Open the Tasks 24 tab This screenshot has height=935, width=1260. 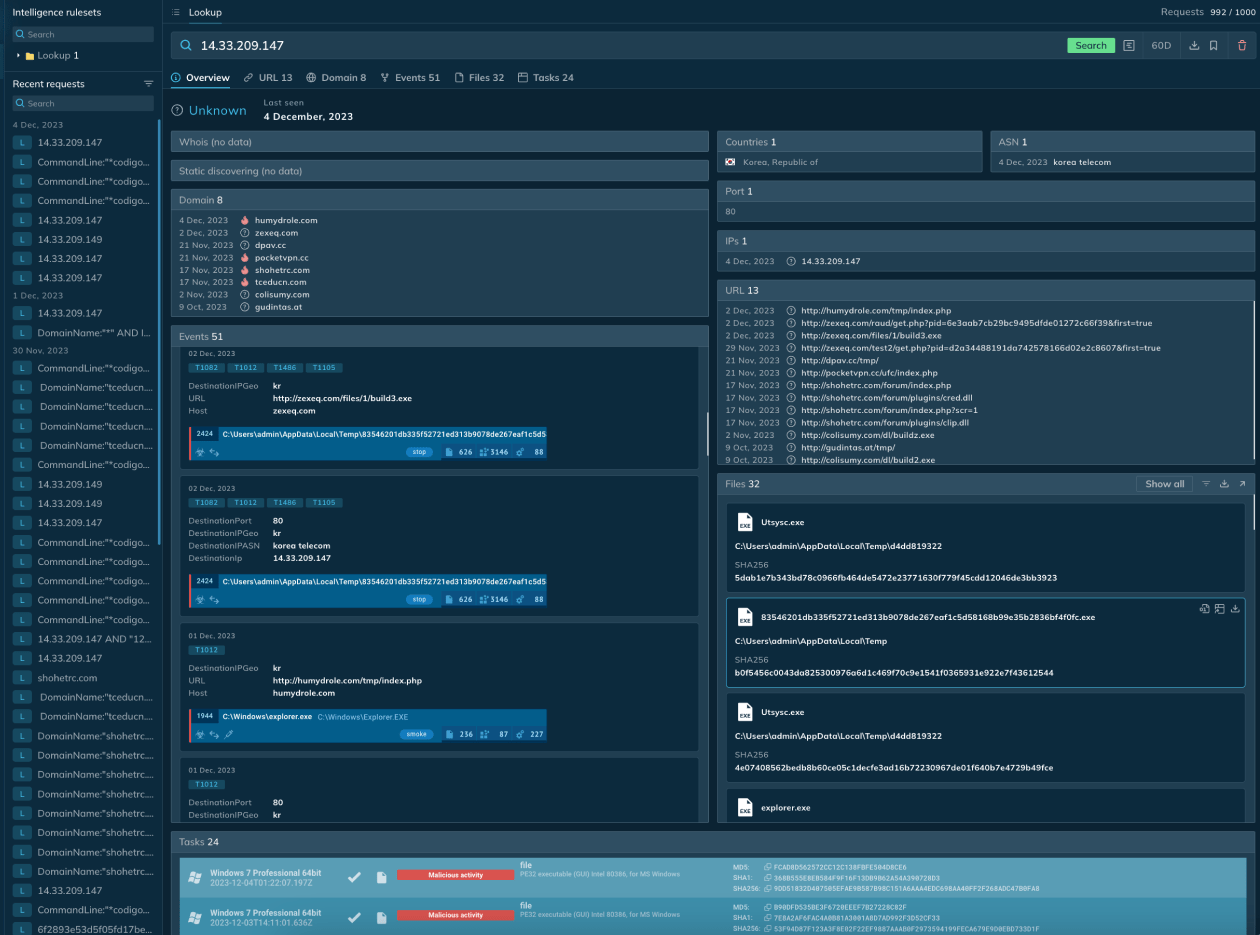pyautogui.click(x=545, y=78)
